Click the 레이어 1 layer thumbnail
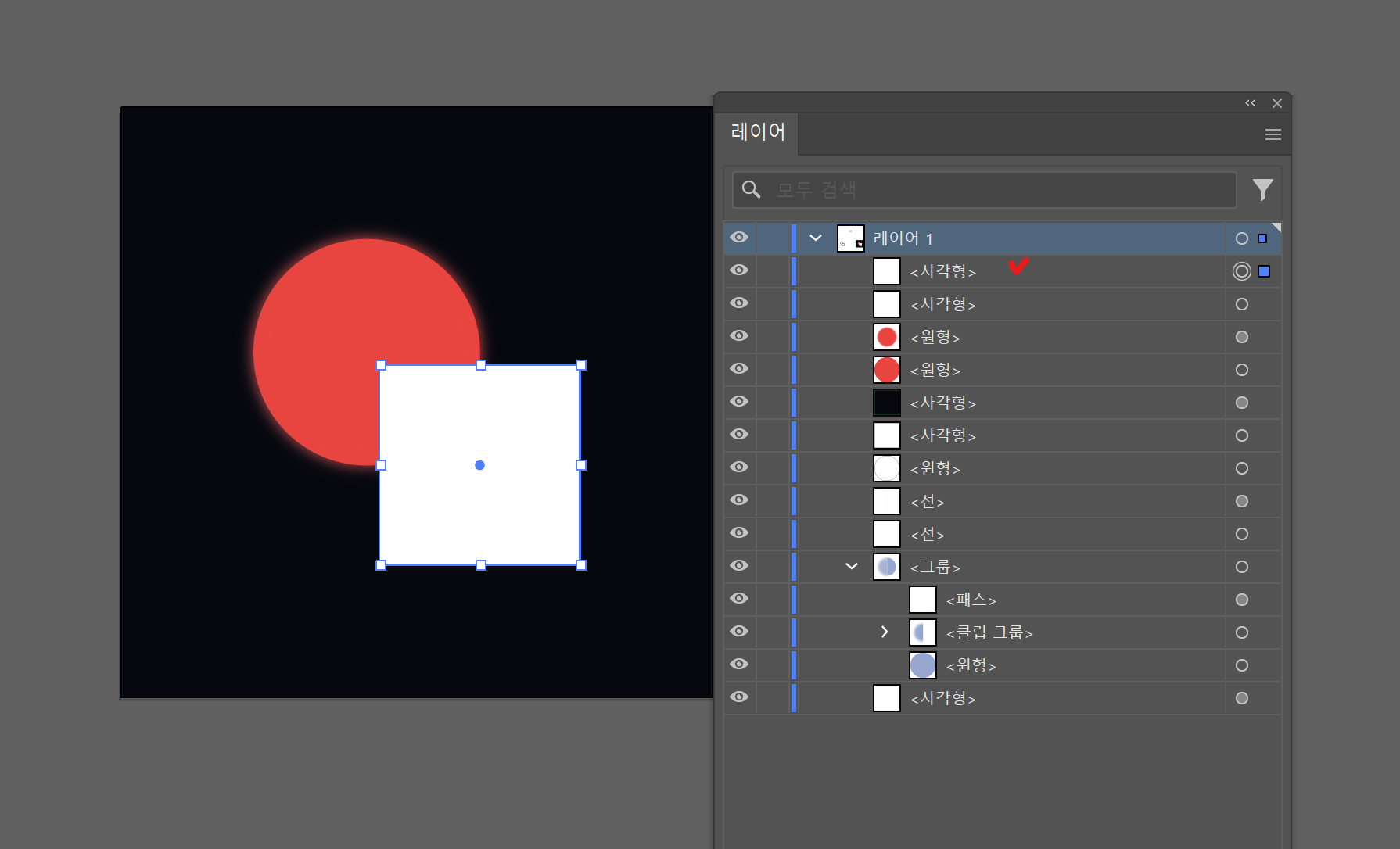The height and width of the screenshot is (849, 1400). [851, 238]
